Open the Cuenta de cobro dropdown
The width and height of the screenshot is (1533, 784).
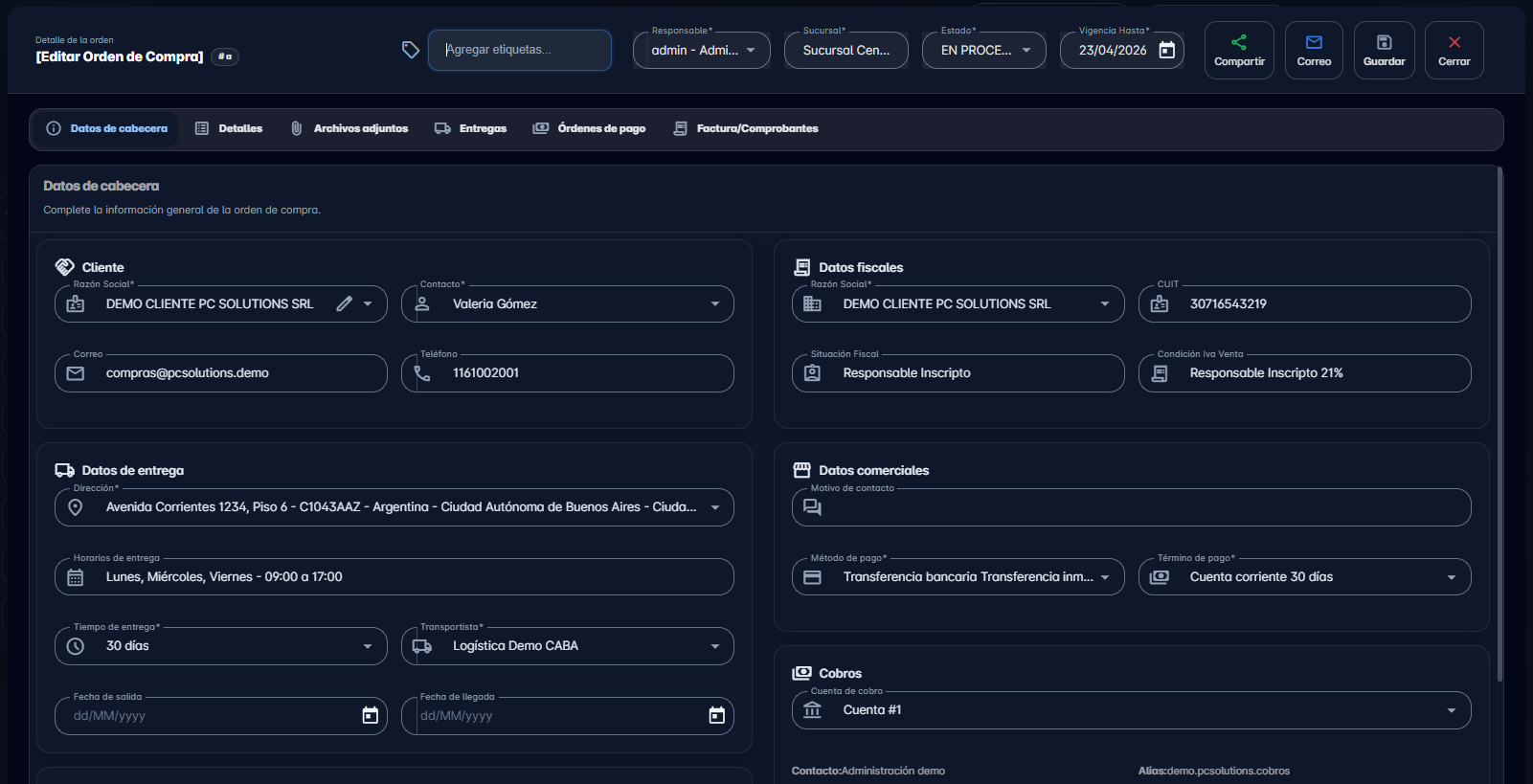1452,710
